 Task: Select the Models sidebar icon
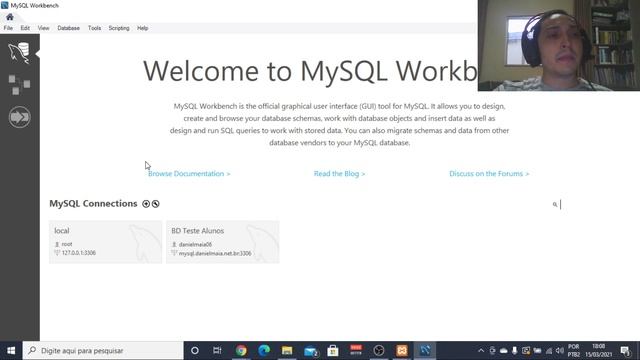(x=19, y=84)
